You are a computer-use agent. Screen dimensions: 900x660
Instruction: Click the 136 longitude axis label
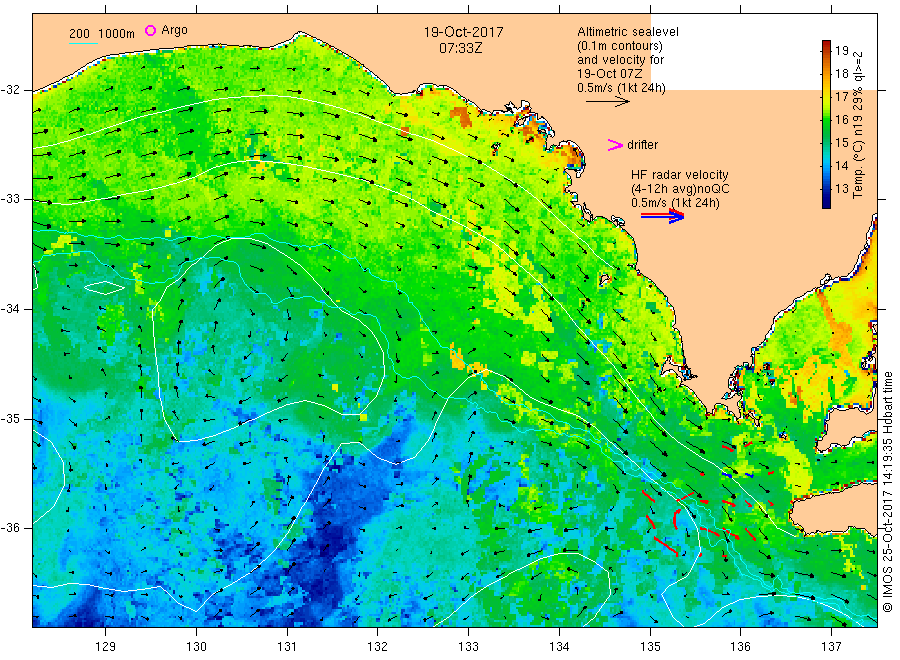pos(740,647)
